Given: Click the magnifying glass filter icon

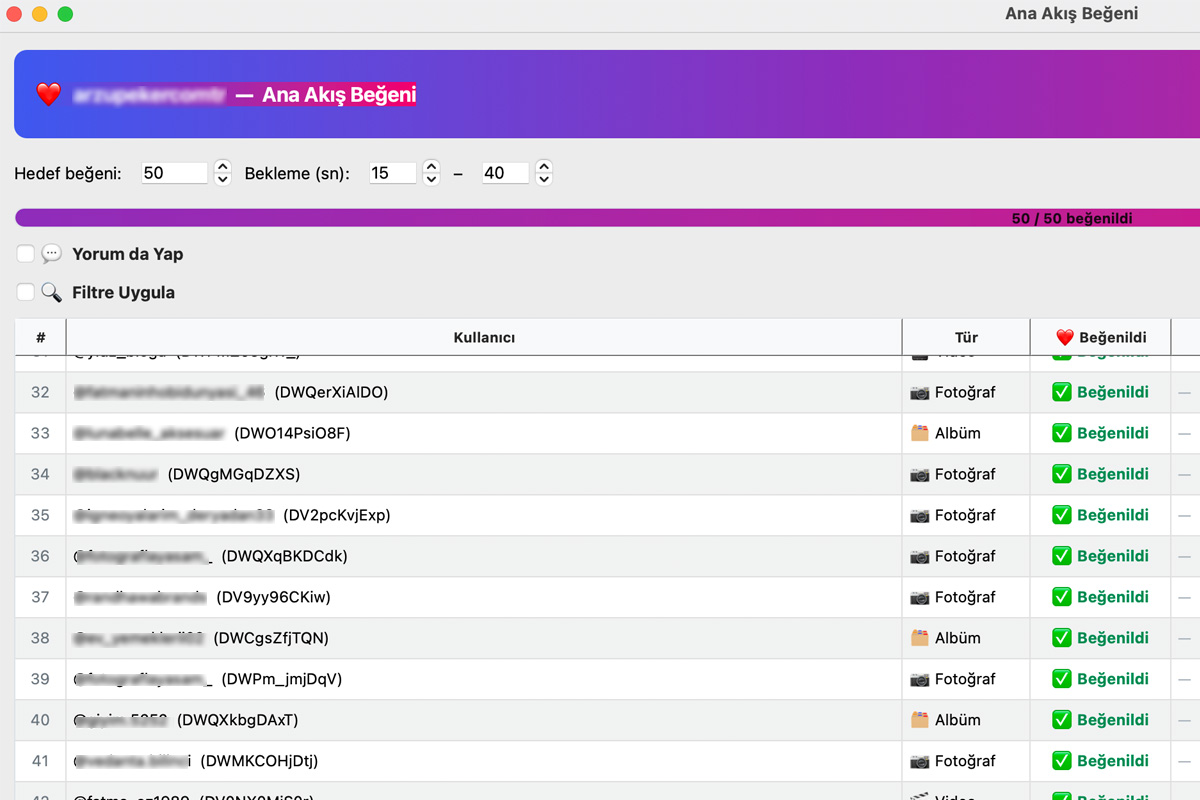Looking at the screenshot, I should pyautogui.click(x=52, y=292).
